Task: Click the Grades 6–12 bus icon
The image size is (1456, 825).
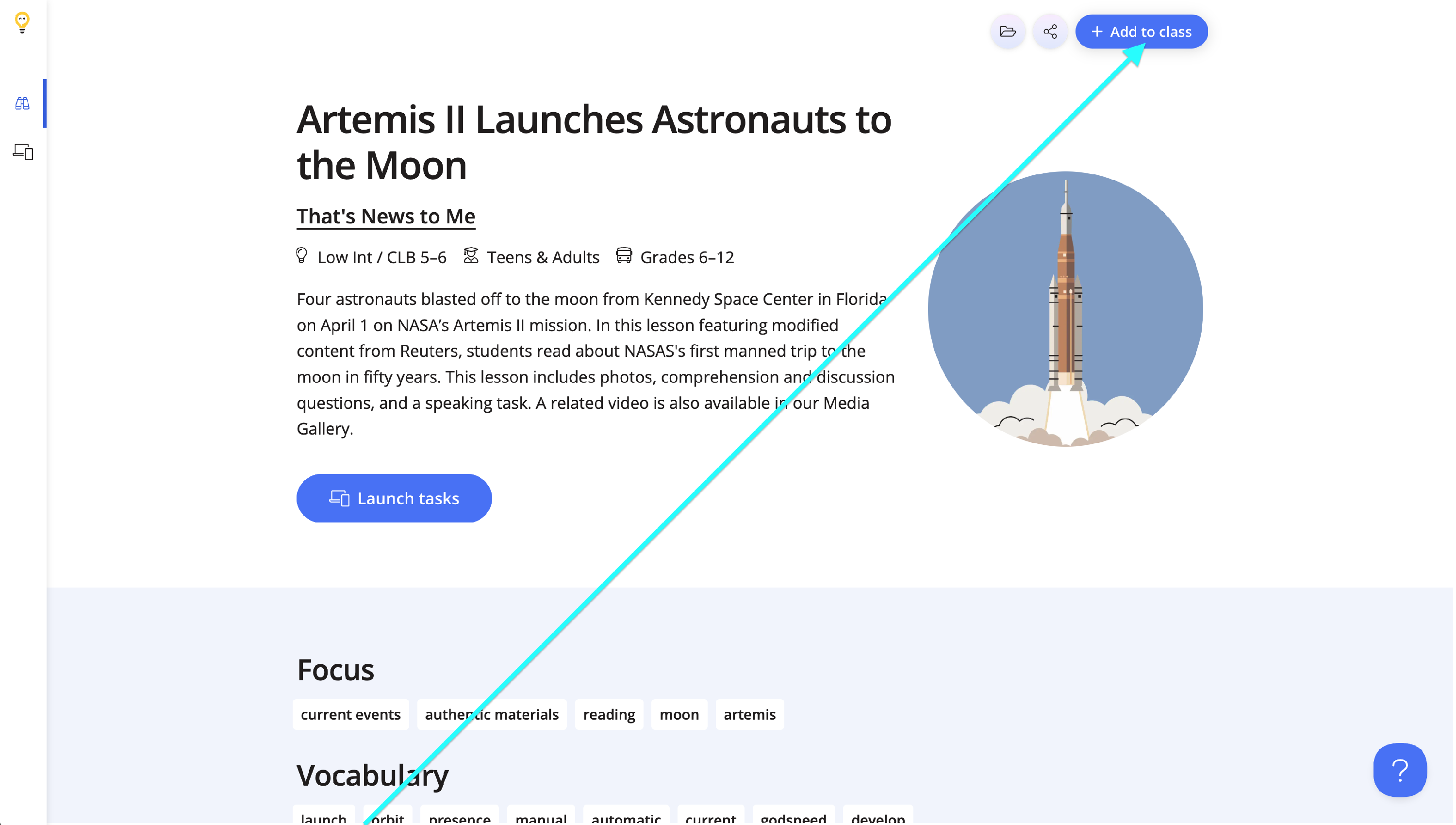Action: pyautogui.click(x=624, y=255)
